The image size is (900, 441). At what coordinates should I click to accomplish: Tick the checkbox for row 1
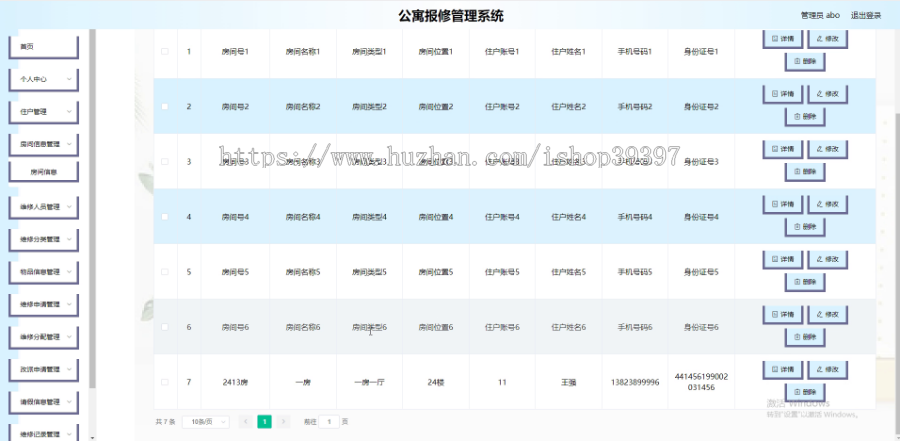point(165,51)
